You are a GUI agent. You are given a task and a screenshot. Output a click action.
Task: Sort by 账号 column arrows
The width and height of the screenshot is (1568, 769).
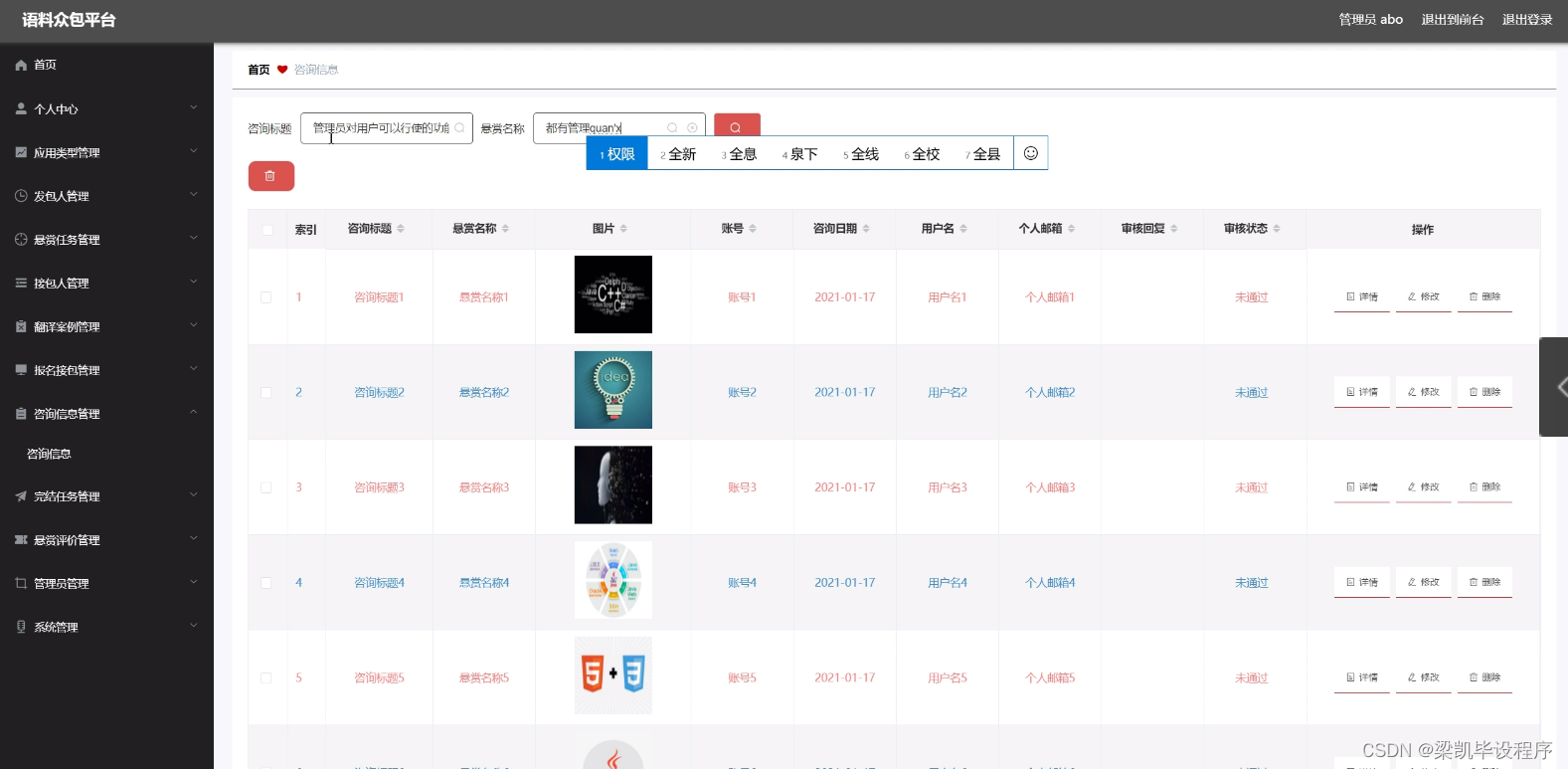[x=753, y=229]
